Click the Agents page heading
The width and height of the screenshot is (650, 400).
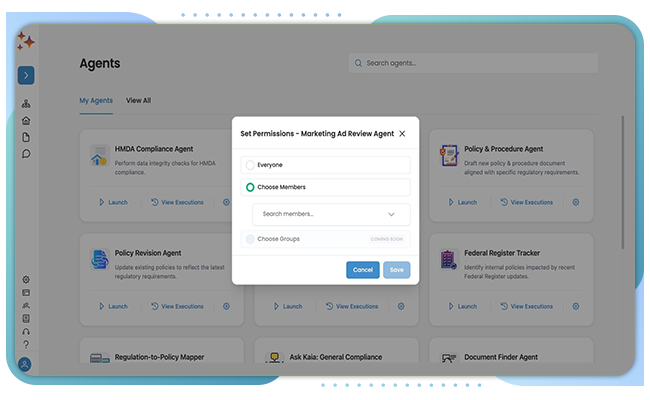[x=100, y=63]
